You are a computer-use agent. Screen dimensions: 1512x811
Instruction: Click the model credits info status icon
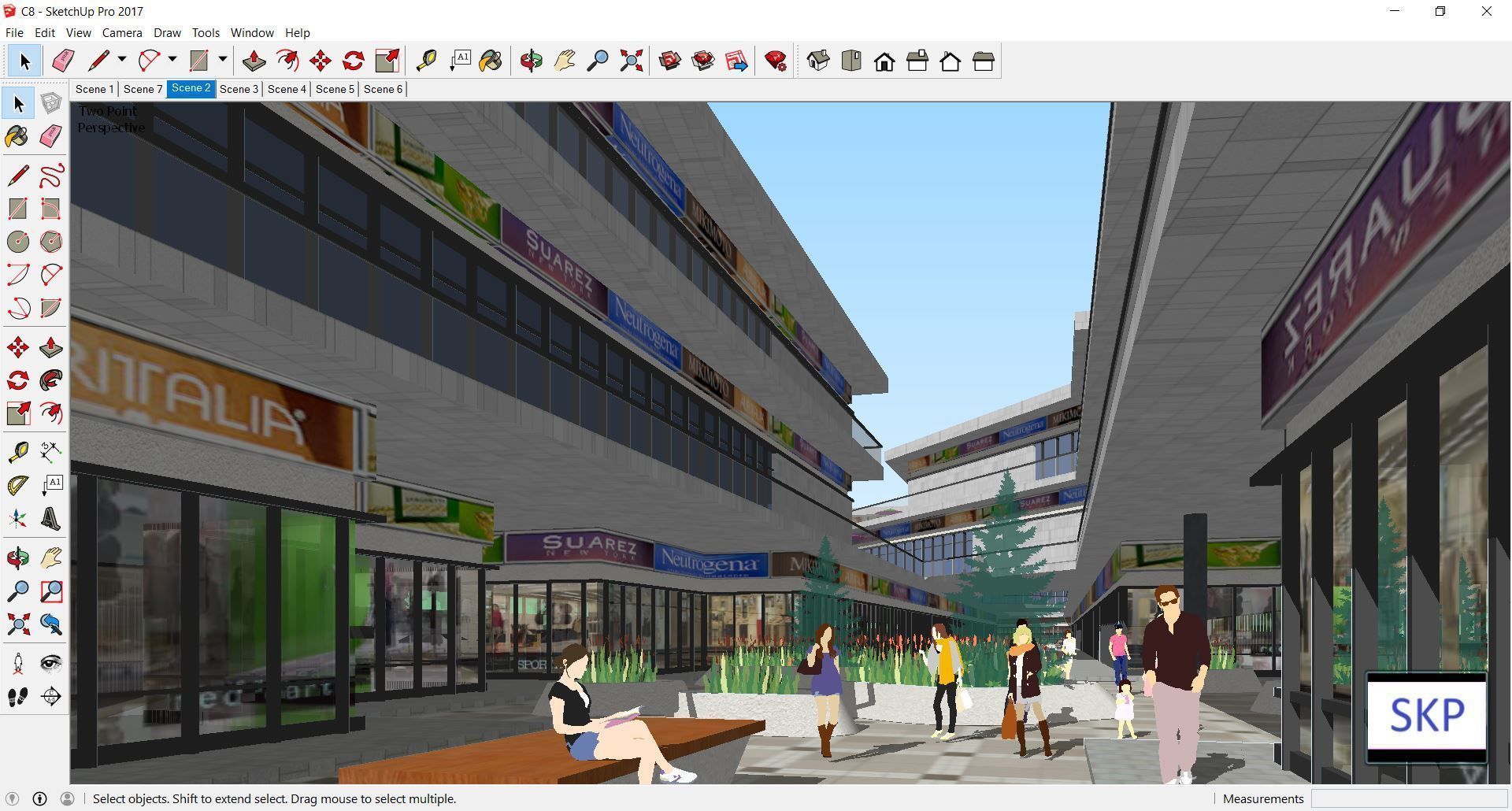pos(39,798)
